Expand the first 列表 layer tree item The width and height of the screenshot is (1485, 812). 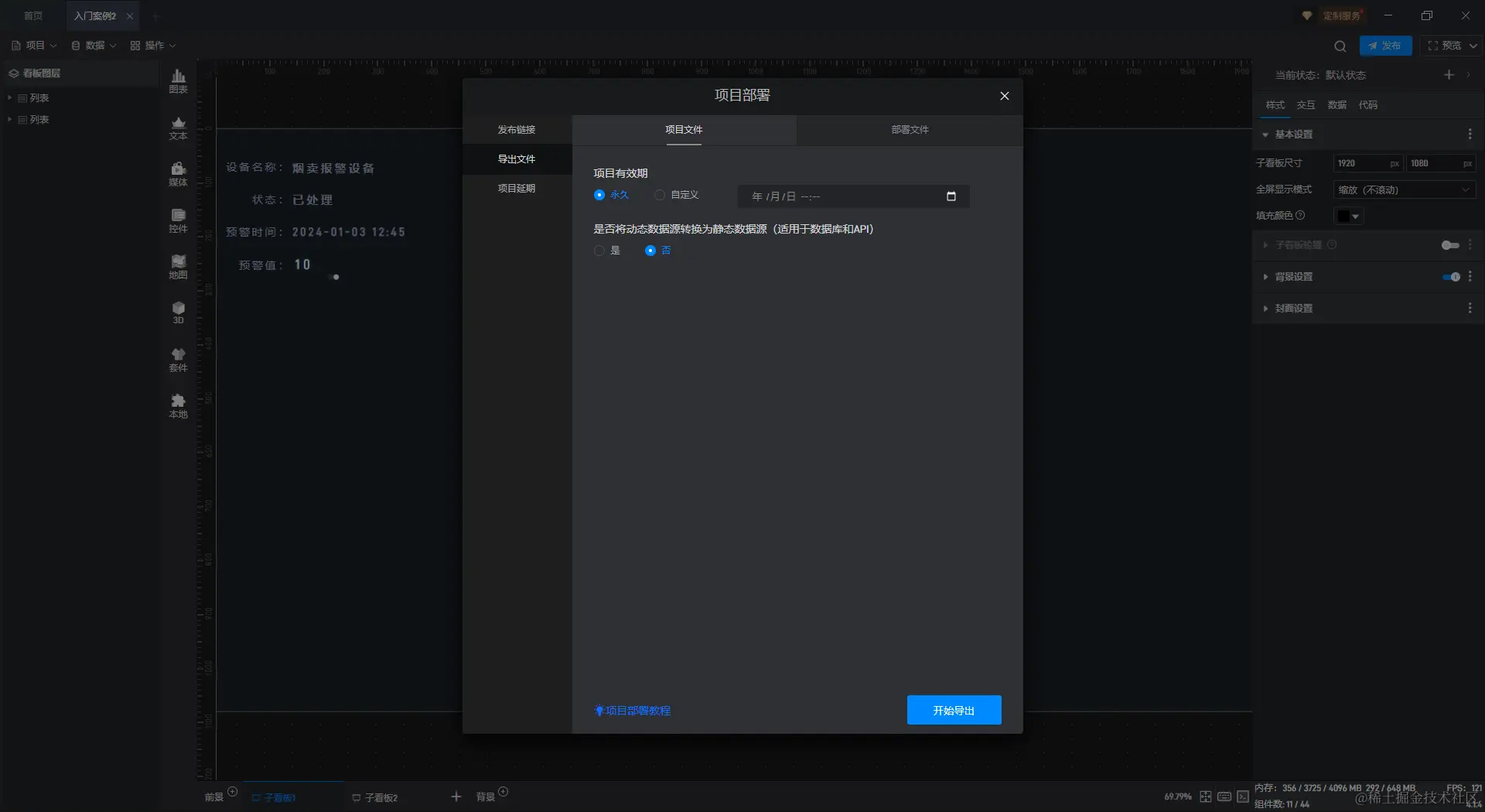coord(9,98)
